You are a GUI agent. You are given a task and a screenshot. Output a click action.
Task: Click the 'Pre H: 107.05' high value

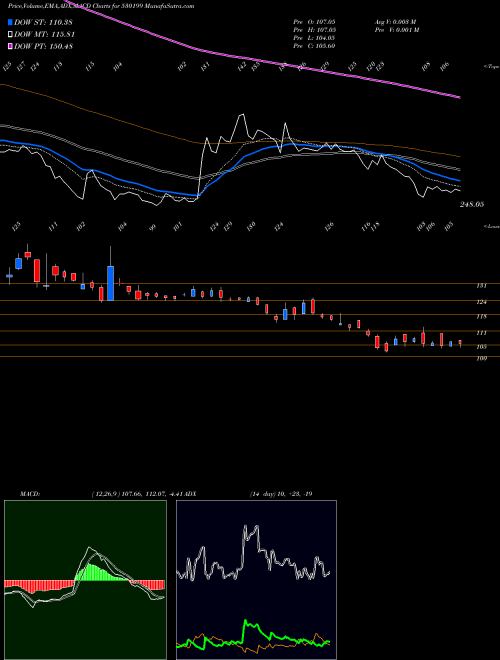[314, 30]
